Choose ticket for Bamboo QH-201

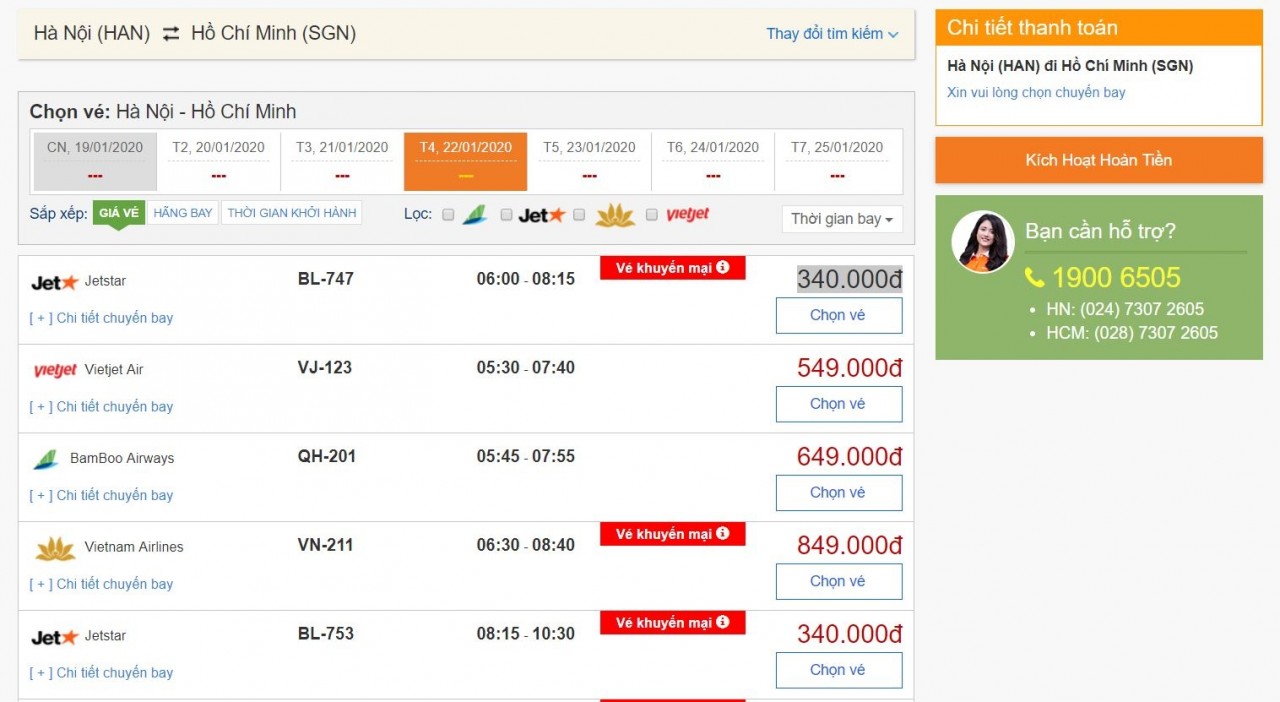[839, 493]
